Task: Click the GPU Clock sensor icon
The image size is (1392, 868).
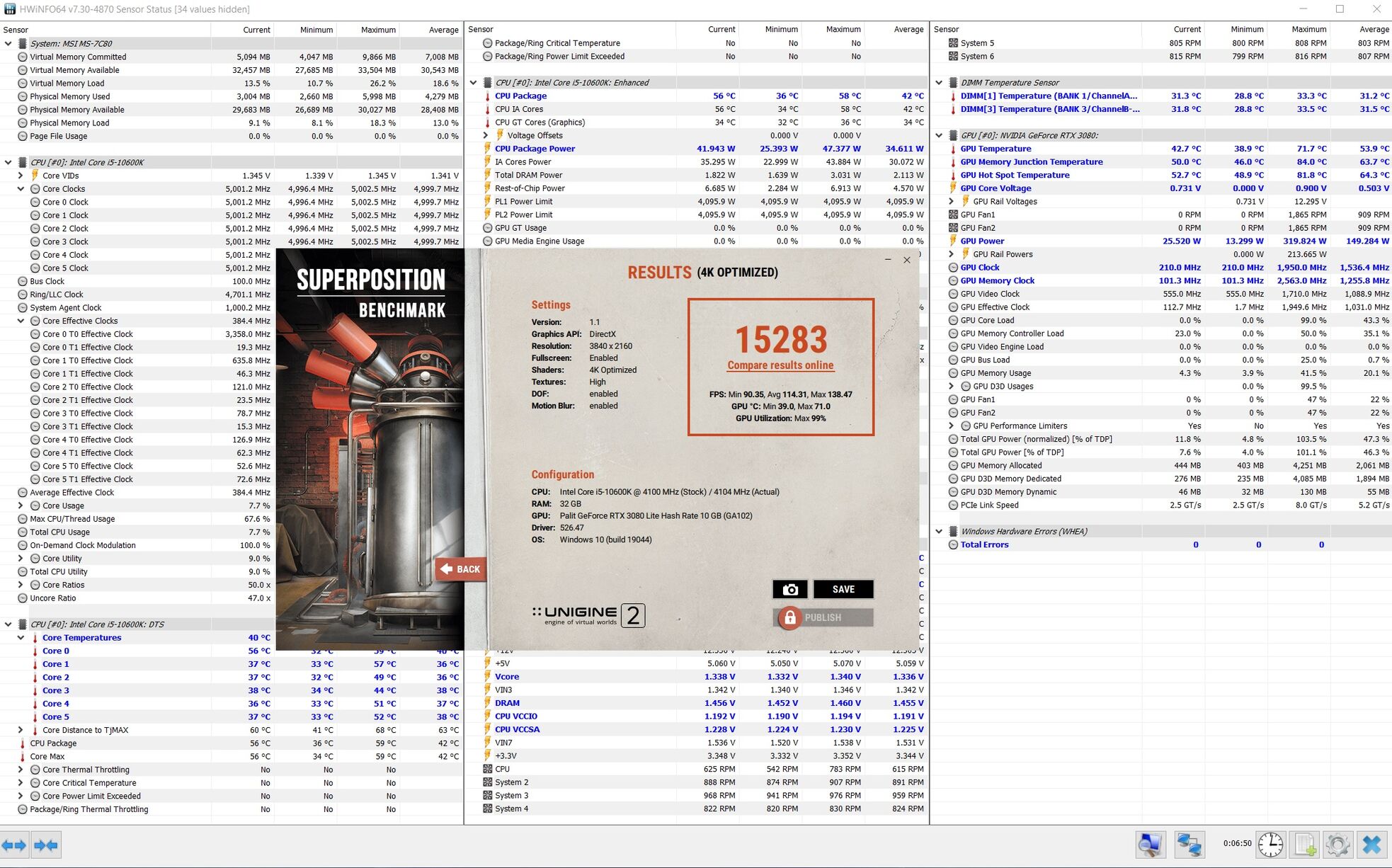Action: (953, 268)
